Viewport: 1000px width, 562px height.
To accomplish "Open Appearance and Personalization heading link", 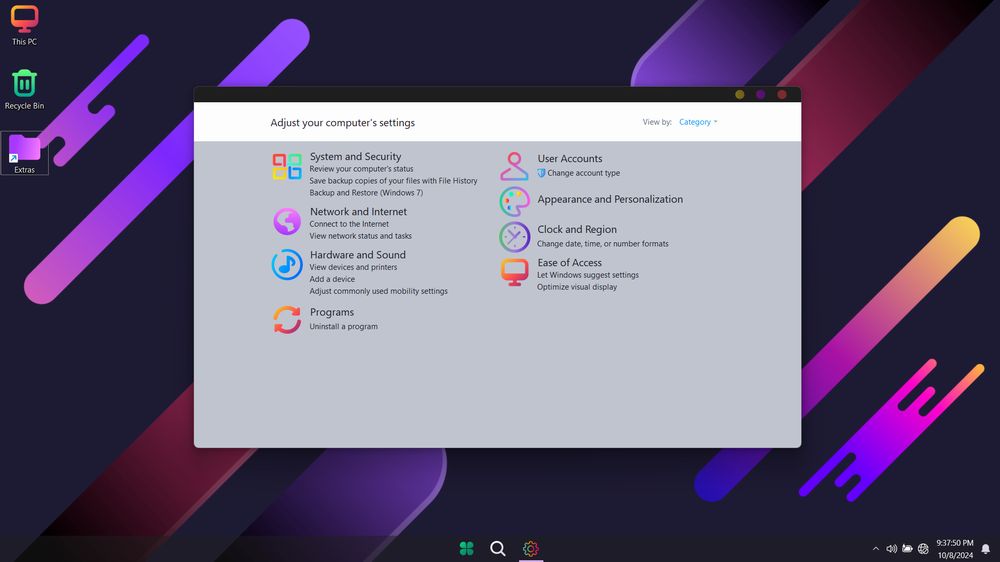I will click(610, 199).
